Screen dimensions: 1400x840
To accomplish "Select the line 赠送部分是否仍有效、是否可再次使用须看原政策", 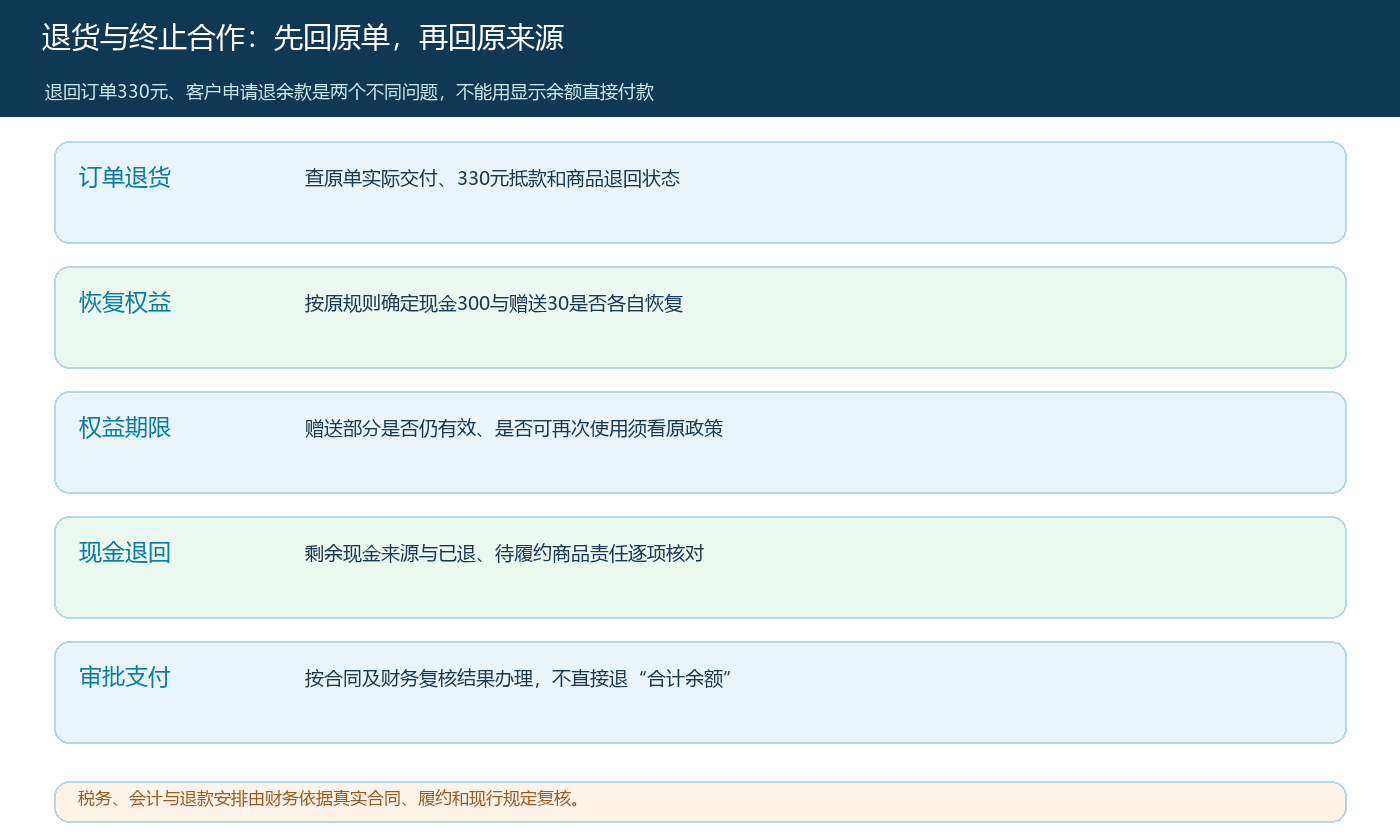I will tap(514, 429).
